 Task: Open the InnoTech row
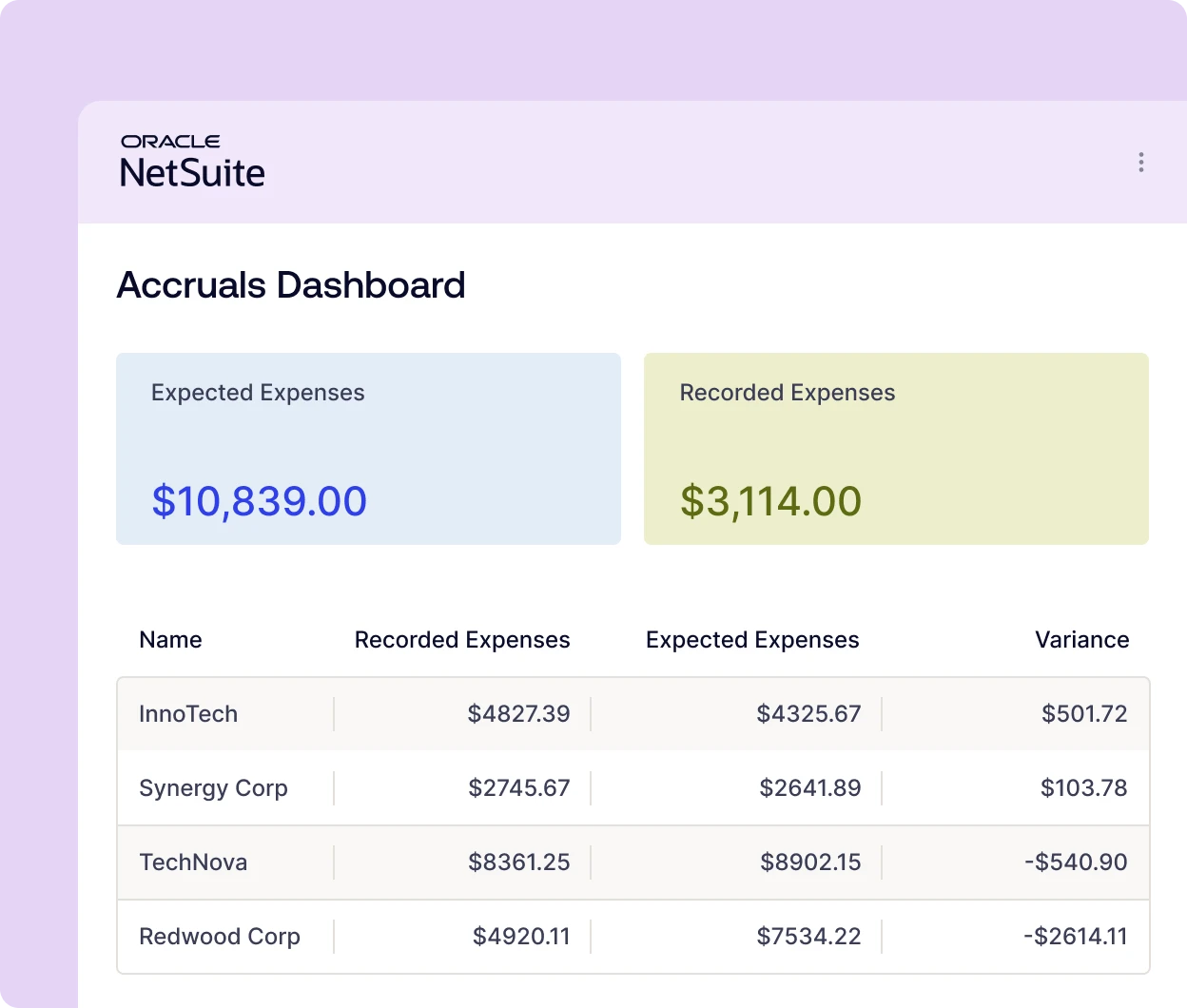tap(188, 714)
